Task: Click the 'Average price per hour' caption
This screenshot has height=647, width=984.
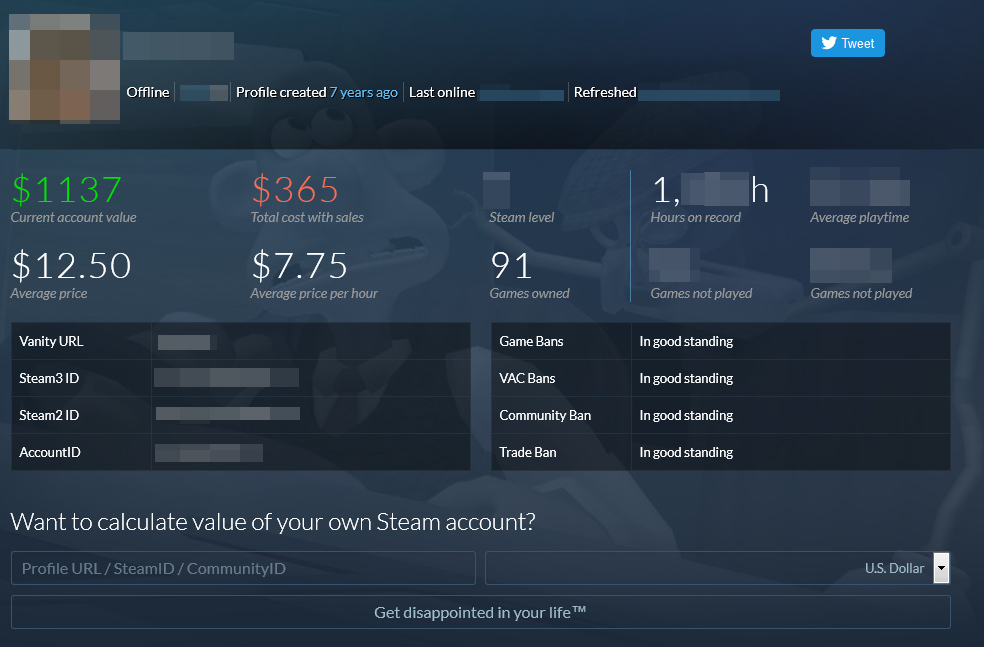Action: tap(314, 294)
